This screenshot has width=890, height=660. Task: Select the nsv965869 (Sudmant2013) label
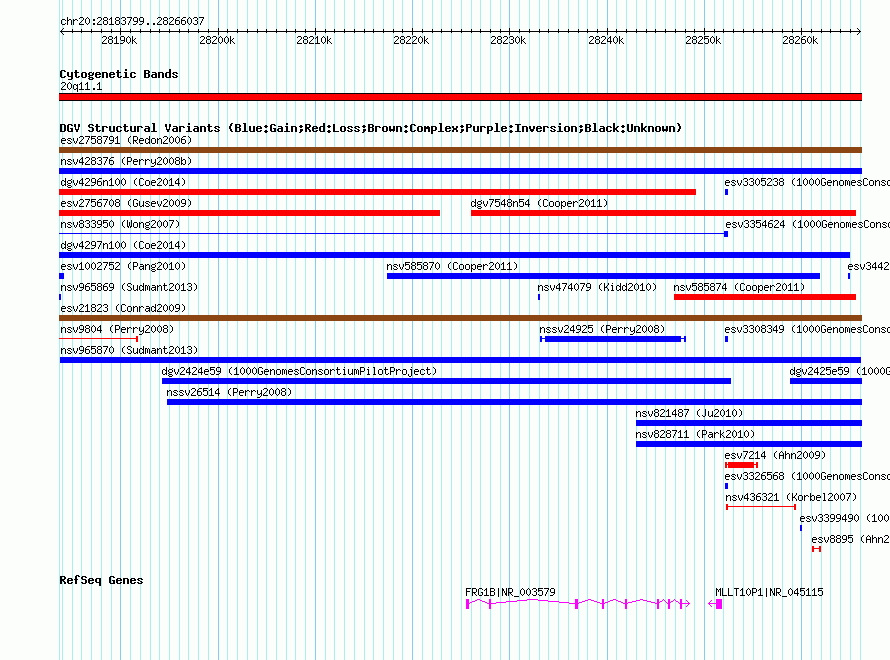pyautogui.click(x=129, y=287)
